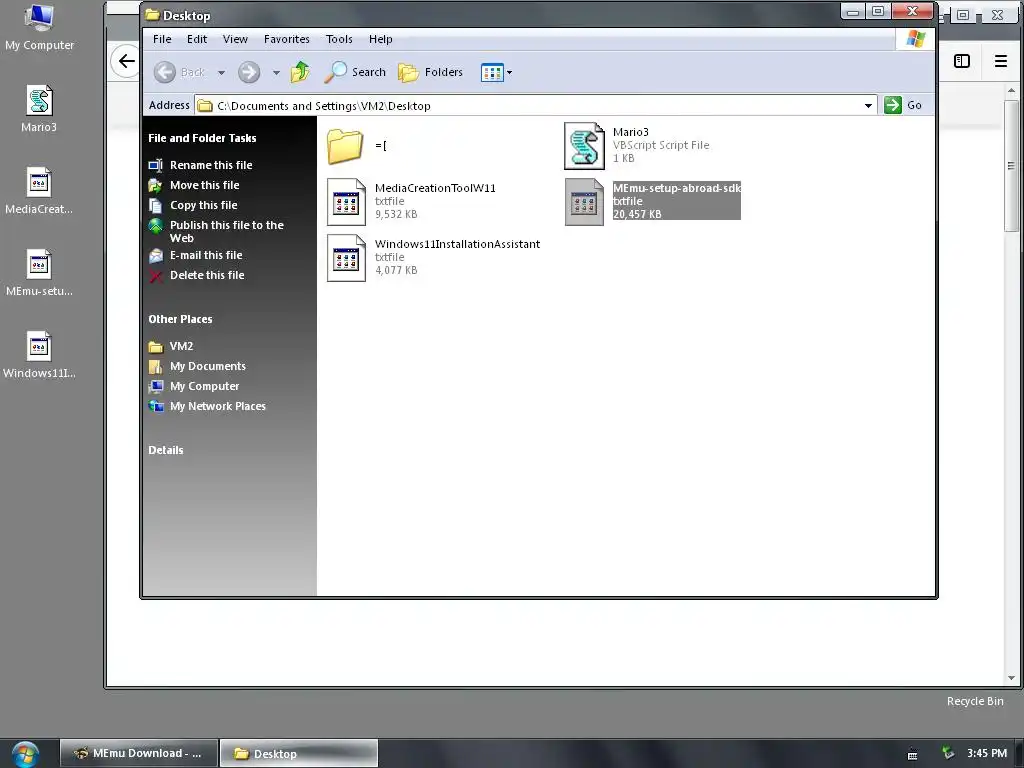
Task: Click the Windows11InstallationAssistant file name text
Action: 457,244
